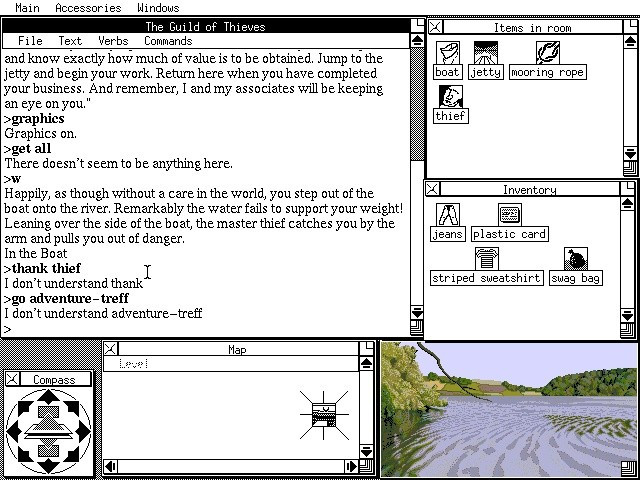Close the Compass window
This screenshot has height=480, width=640.
(12, 379)
